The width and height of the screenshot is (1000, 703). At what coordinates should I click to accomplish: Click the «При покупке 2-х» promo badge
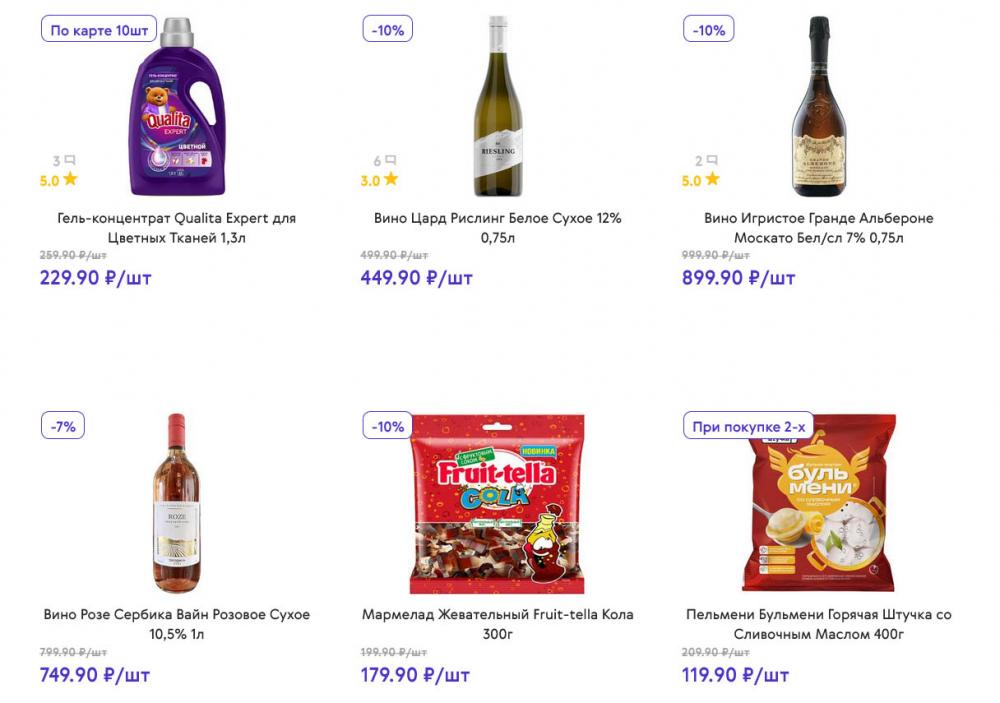pyautogui.click(x=749, y=427)
